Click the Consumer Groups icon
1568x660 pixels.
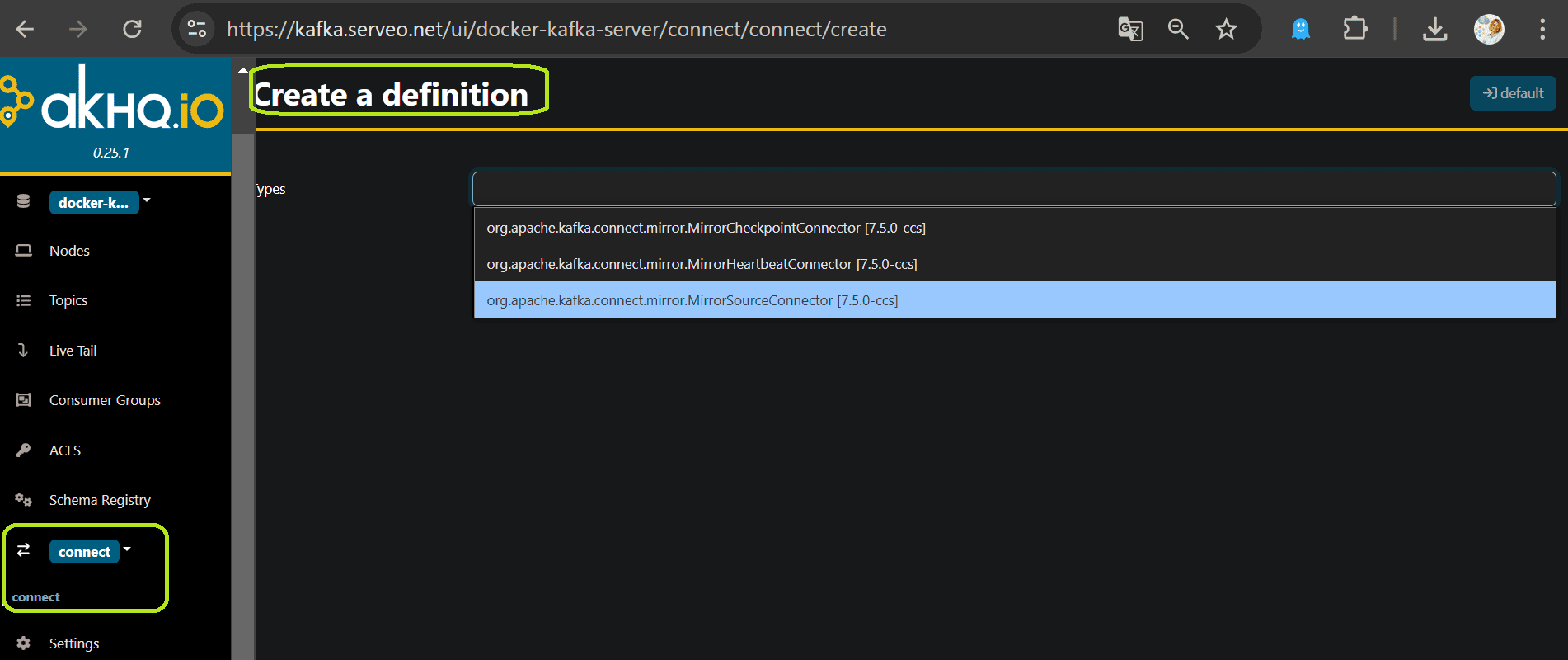[24, 400]
